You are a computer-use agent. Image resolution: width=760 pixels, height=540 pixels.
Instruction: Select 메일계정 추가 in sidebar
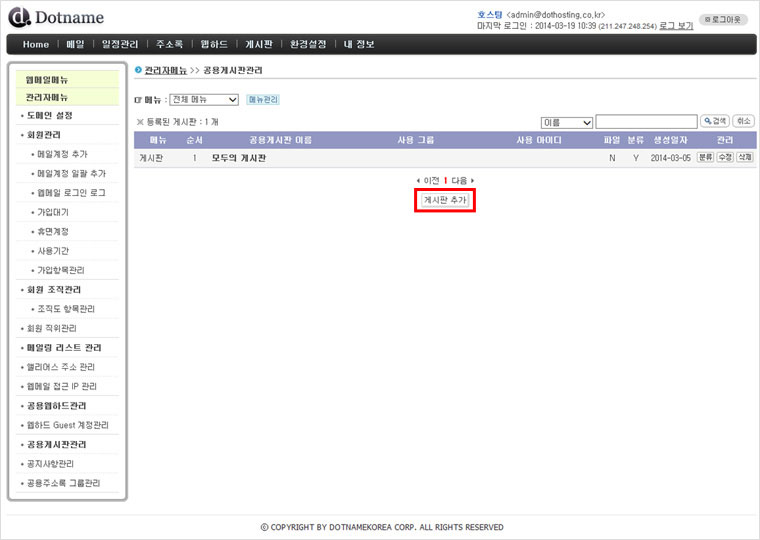pyautogui.click(x=61, y=154)
